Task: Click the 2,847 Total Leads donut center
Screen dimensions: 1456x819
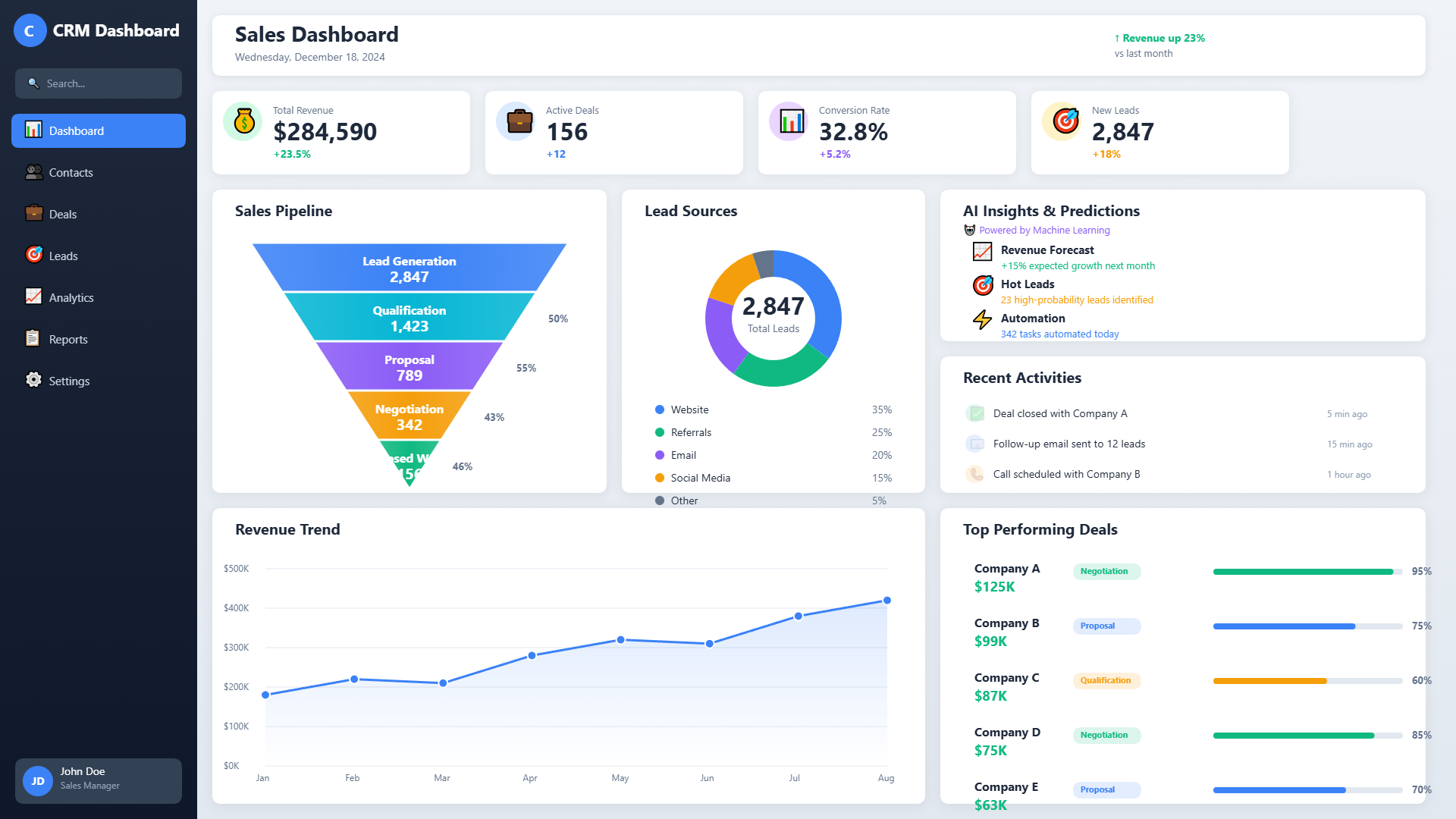Action: coord(773,315)
